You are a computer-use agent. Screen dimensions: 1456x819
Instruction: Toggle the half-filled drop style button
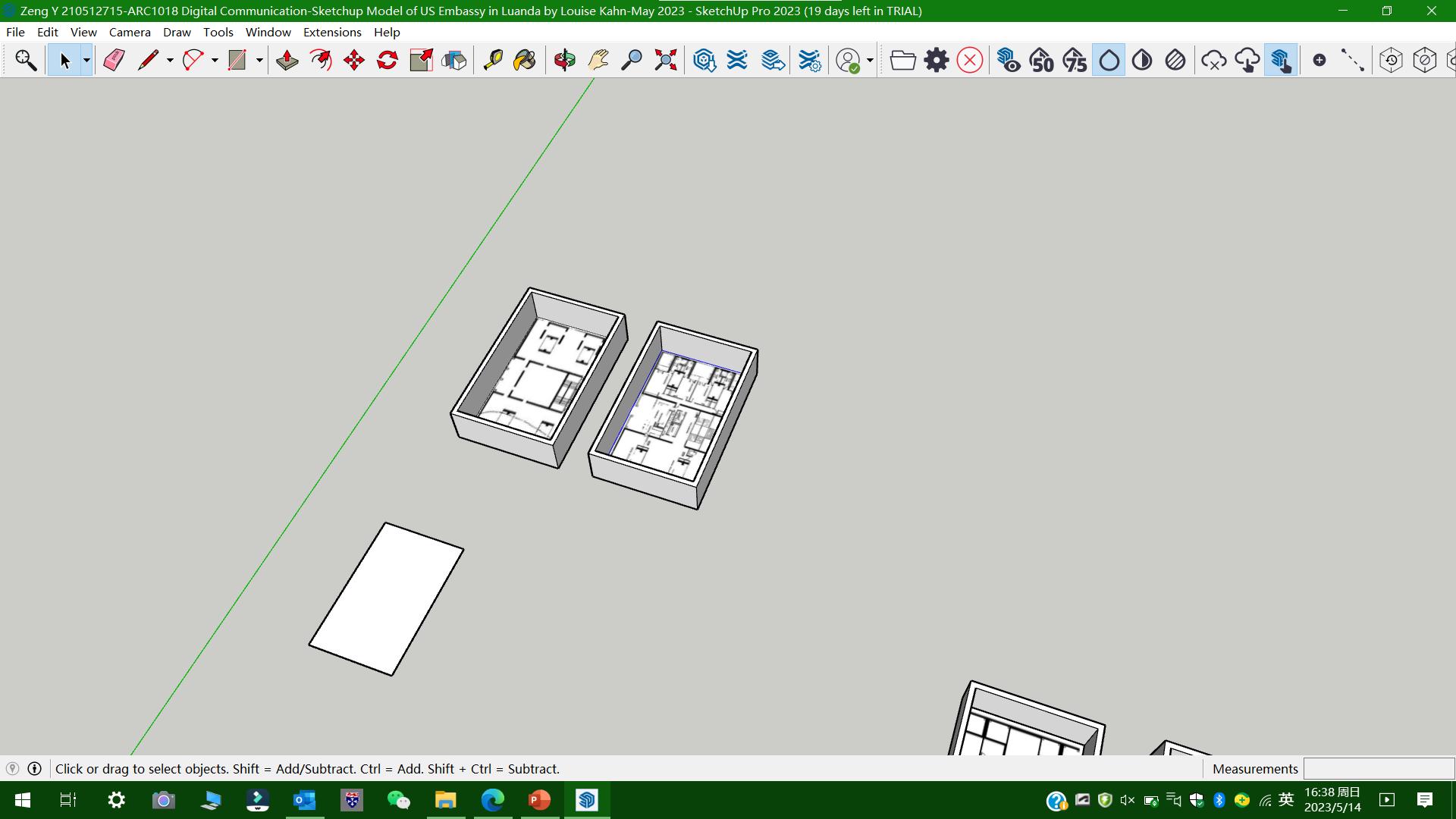(x=1142, y=60)
